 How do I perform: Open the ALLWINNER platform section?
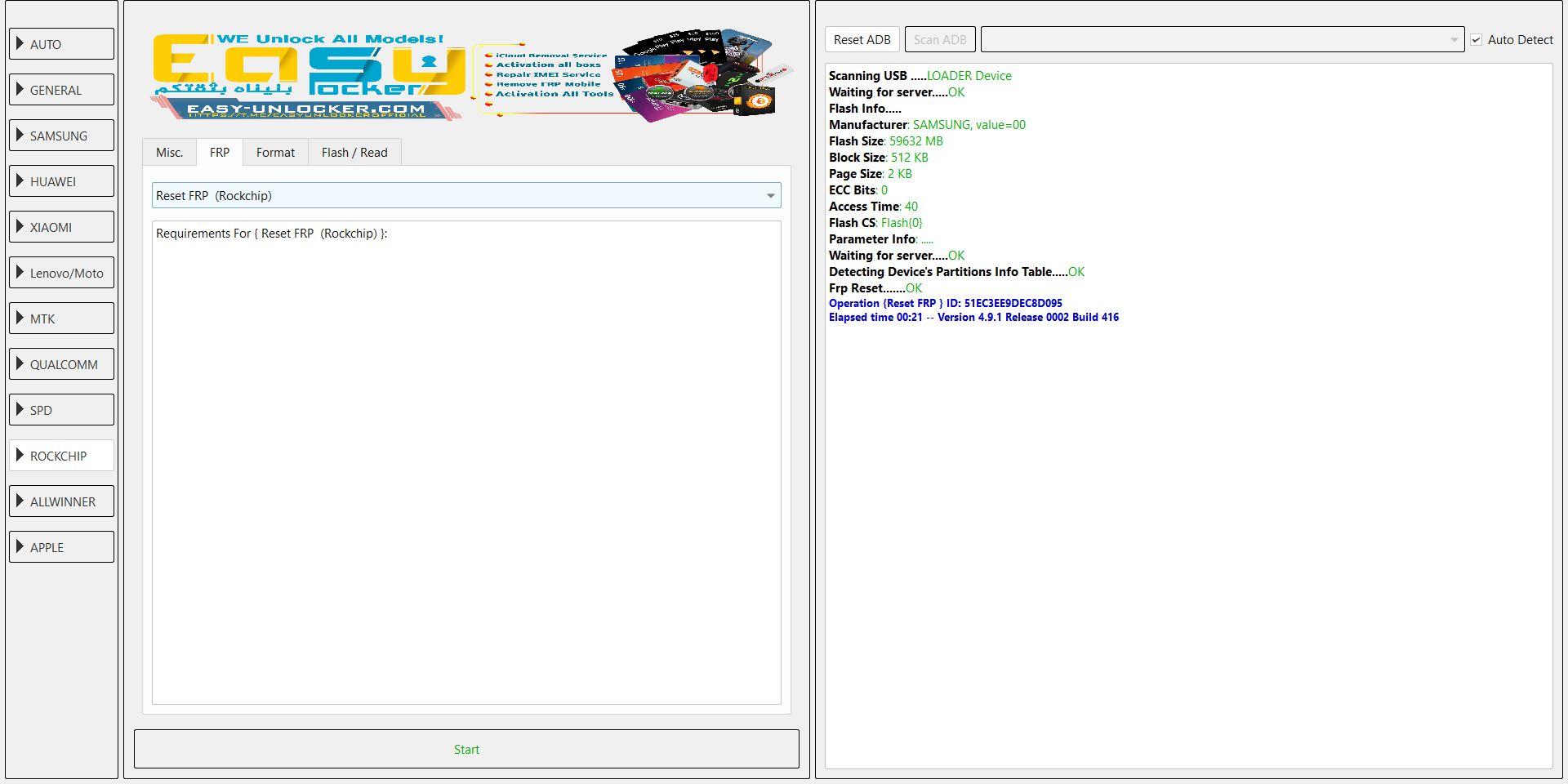(61, 501)
